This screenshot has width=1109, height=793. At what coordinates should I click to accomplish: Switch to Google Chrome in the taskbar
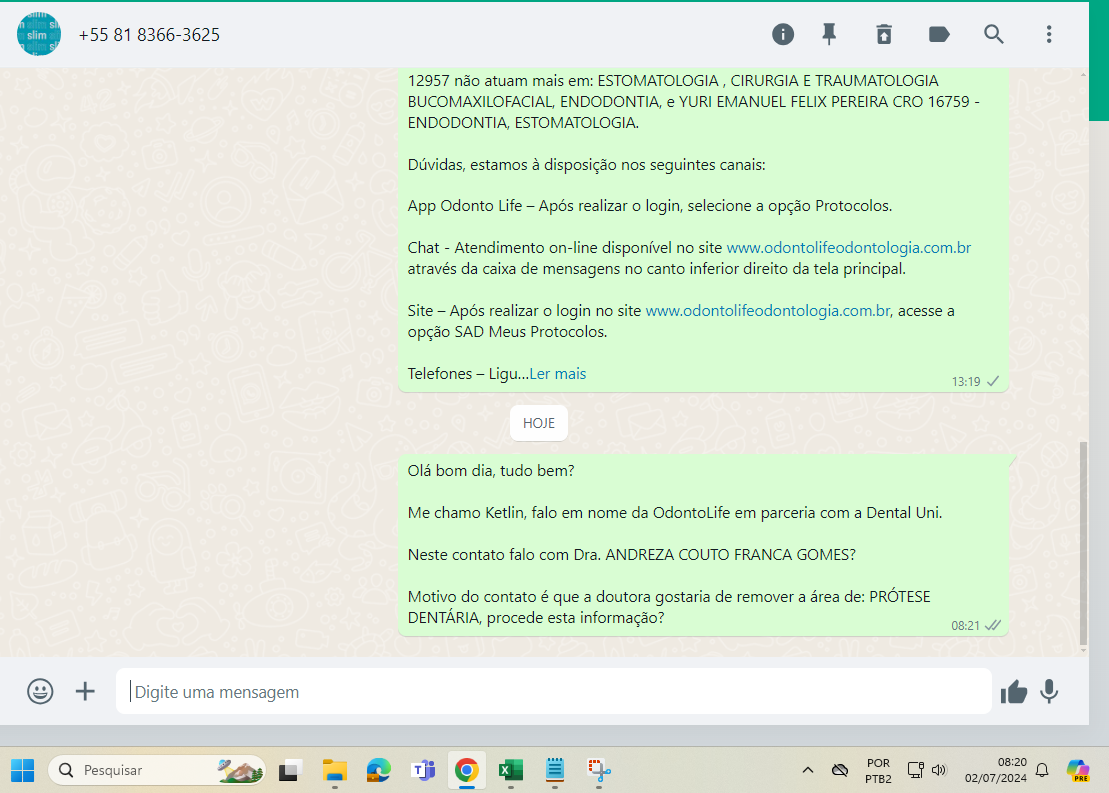pos(466,770)
